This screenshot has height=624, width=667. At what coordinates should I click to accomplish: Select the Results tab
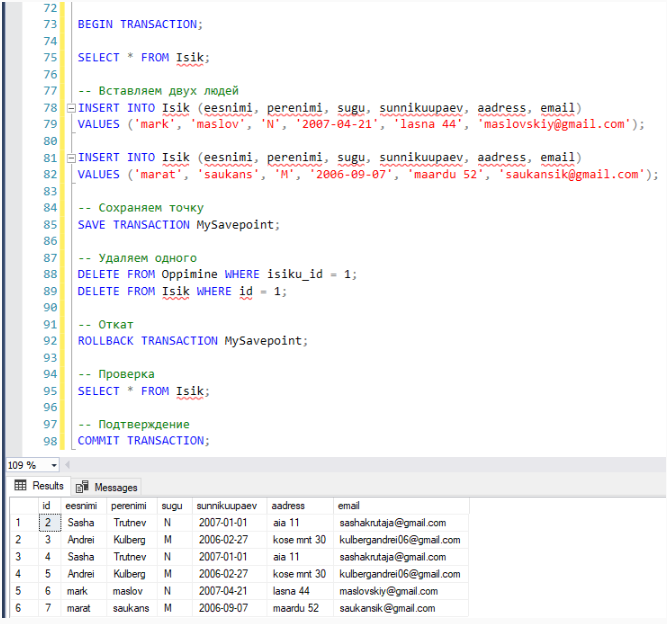(x=40, y=486)
